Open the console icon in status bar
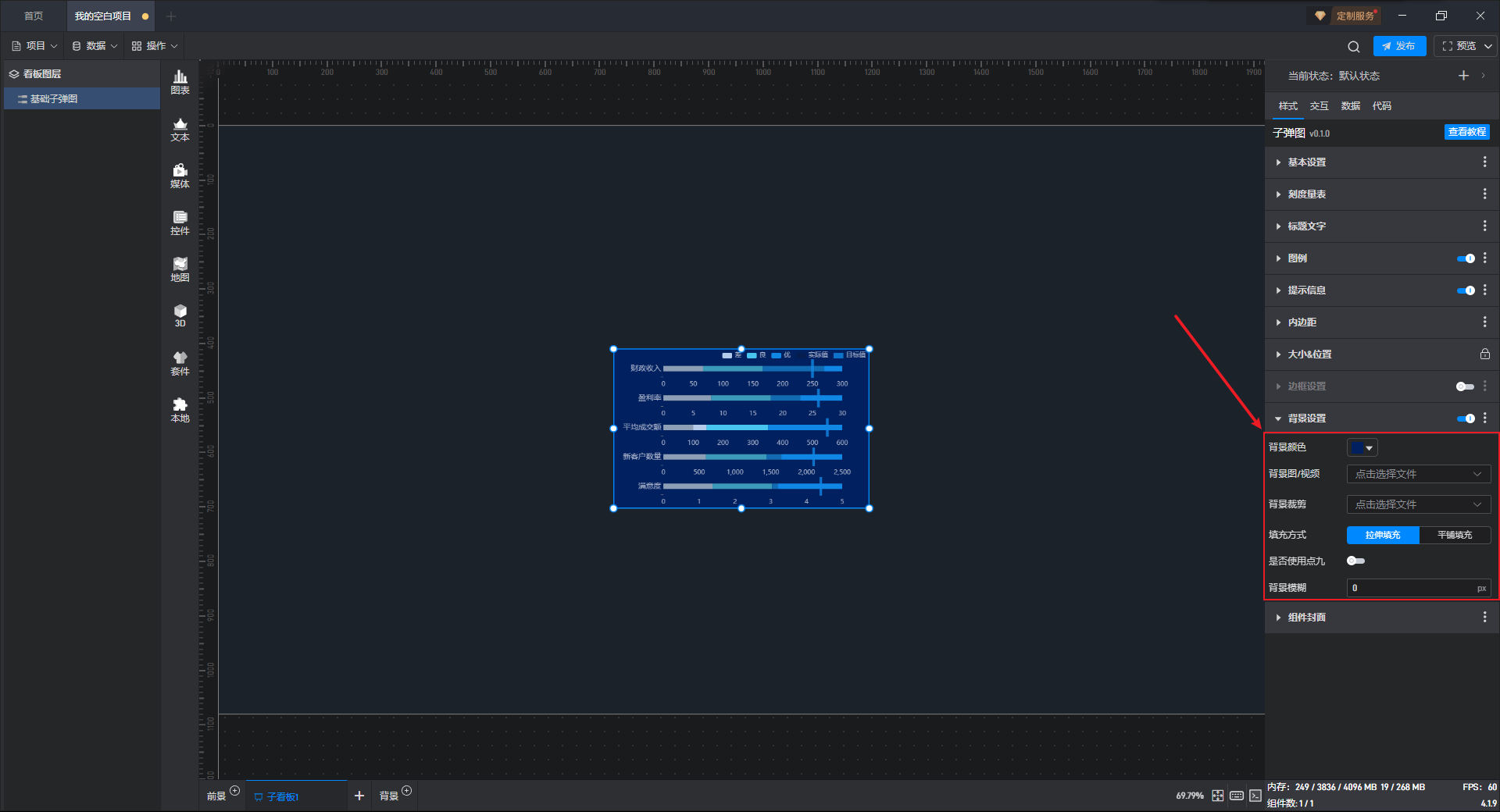 1255,796
